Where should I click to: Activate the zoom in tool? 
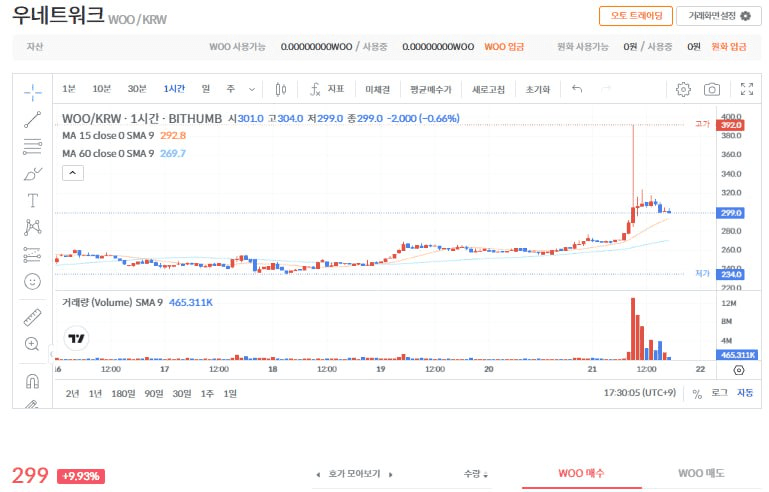point(32,344)
